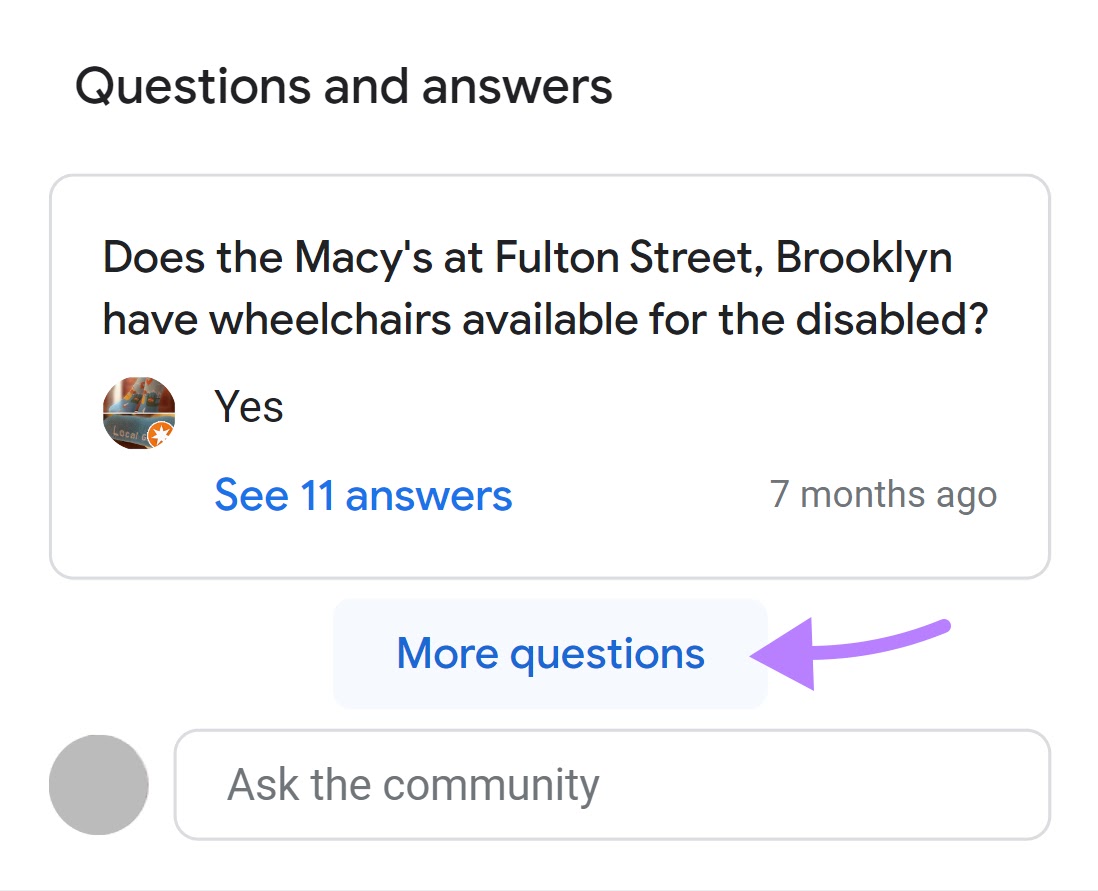Click the orange Local Guide badge
Image resolution: width=1098 pixels, height=891 pixels.
[161, 433]
